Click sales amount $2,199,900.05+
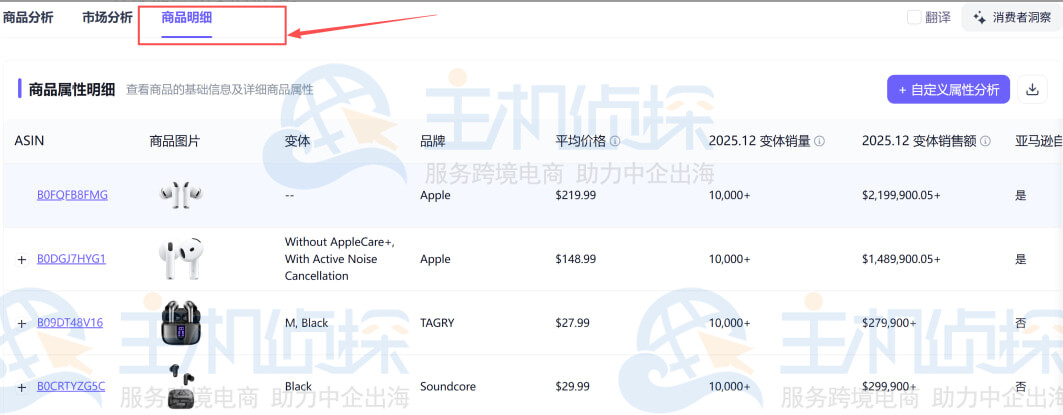Screen dimensions: 1063x415 click(902, 195)
